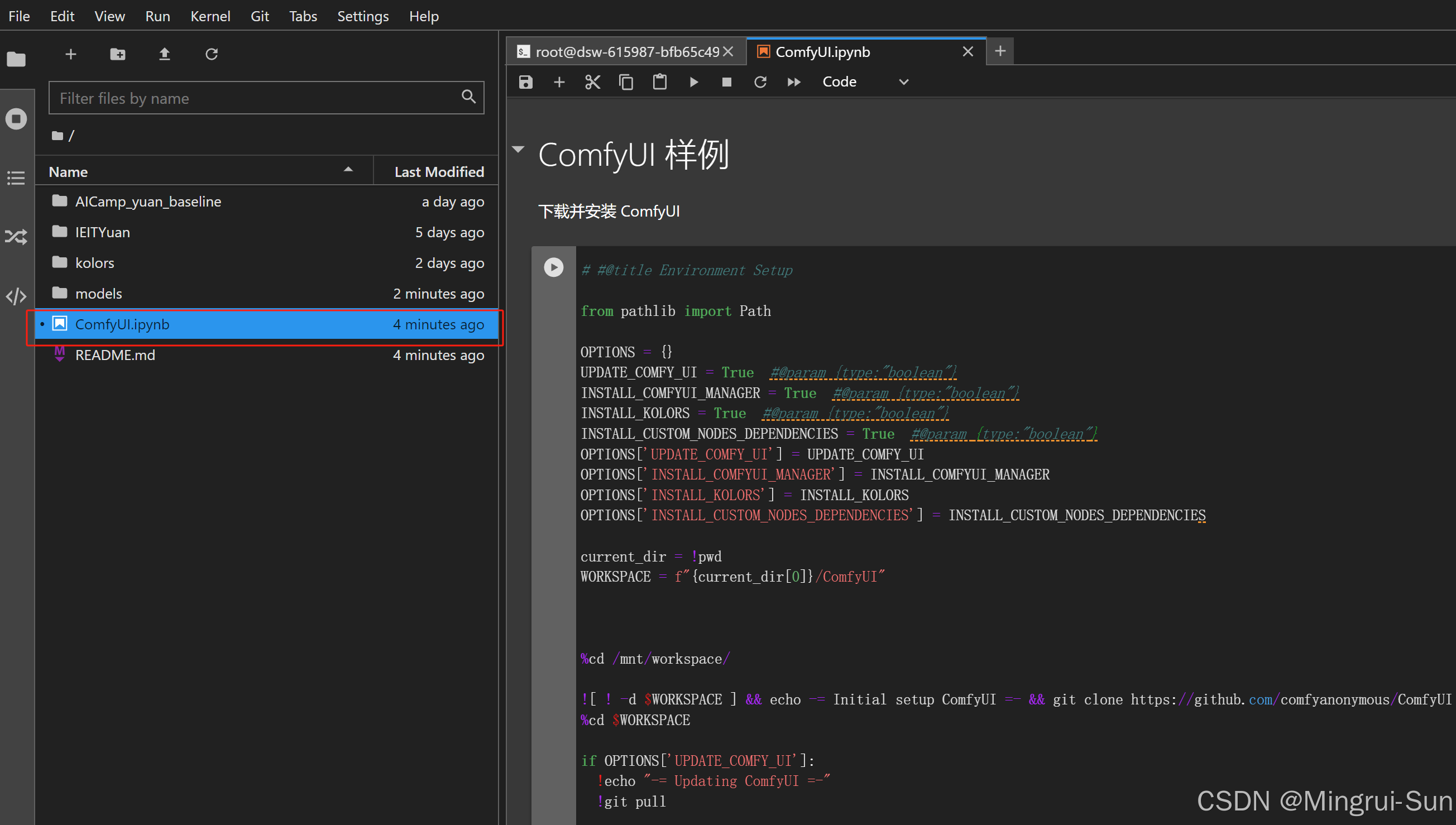The height and width of the screenshot is (825, 1456).
Task: Interrupt the kernel with the stop icon
Action: [726, 82]
